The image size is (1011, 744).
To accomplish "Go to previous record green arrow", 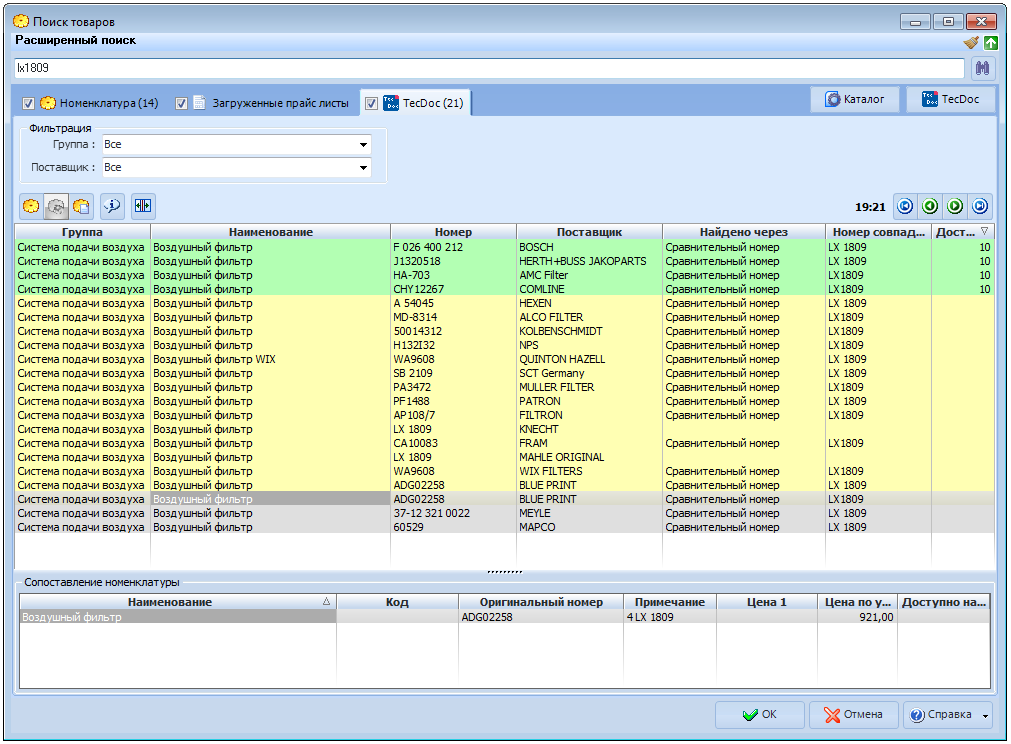I will click(x=930, y=206).
